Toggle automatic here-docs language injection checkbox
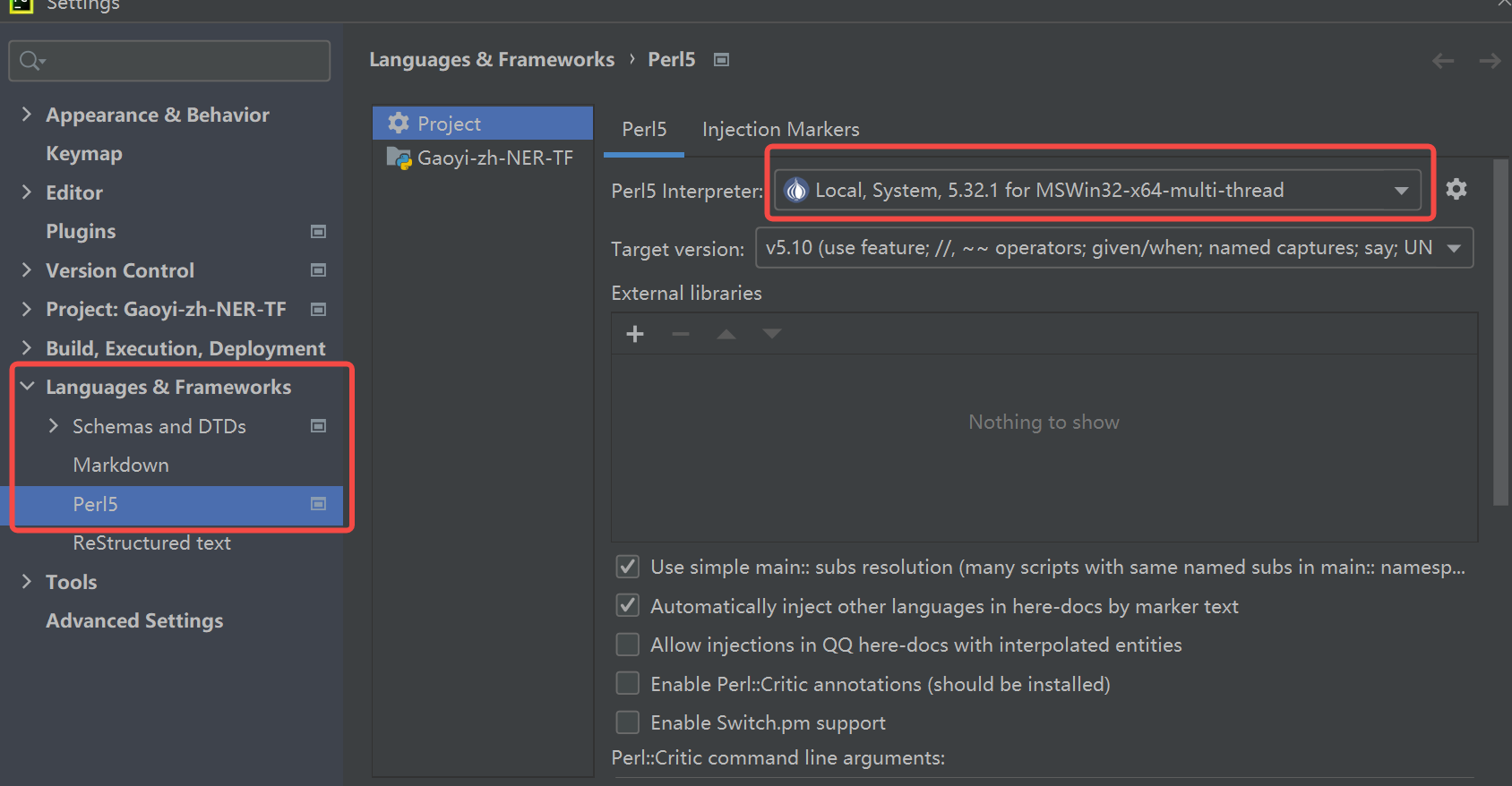The image size is (1512, 786). click(628, 606)
